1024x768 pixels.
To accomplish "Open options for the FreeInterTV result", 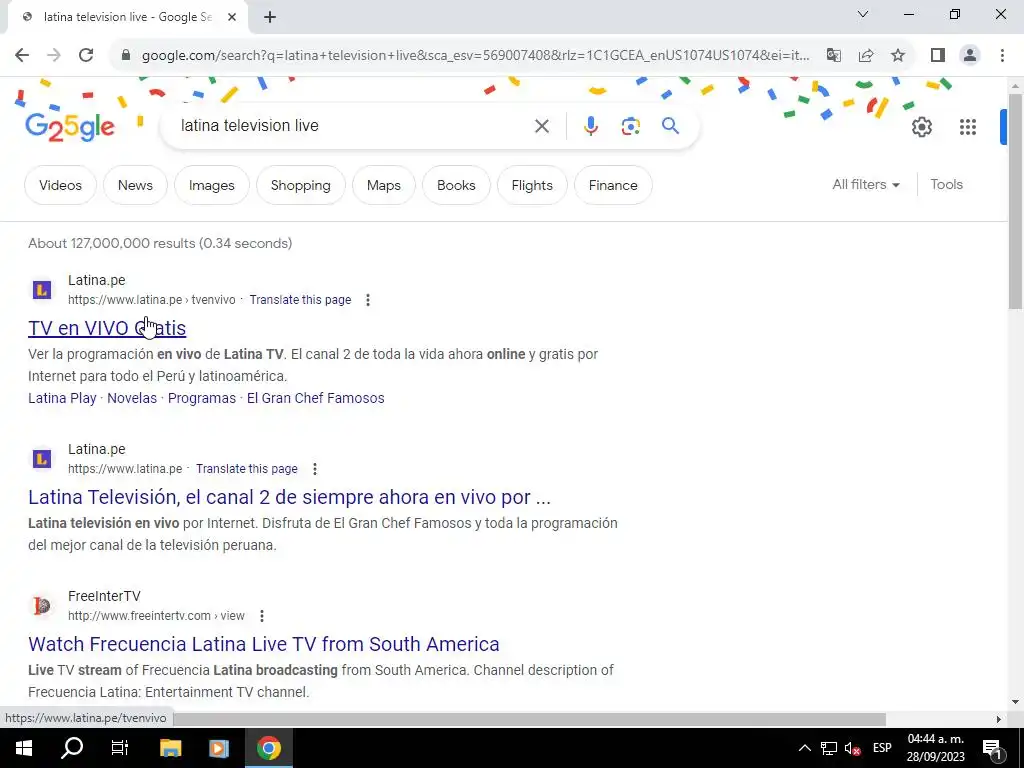I will [x=262, y=616].
